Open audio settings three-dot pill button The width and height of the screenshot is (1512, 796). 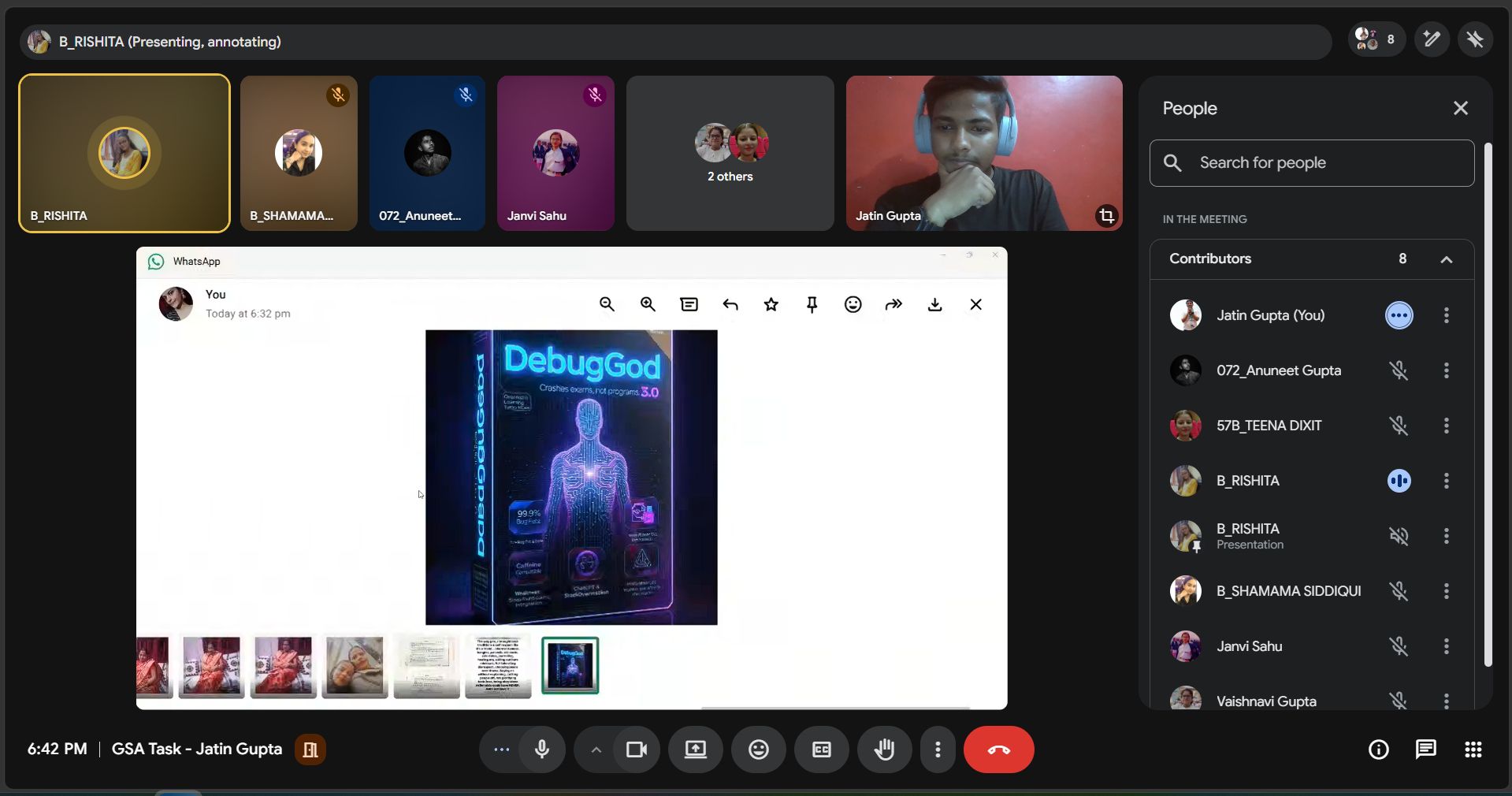coord(501,750)
